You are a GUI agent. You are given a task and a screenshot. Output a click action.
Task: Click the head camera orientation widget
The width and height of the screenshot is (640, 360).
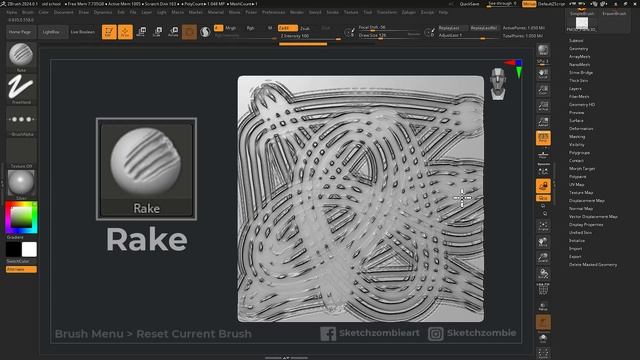pyautogui.click(x=498, y=84)
